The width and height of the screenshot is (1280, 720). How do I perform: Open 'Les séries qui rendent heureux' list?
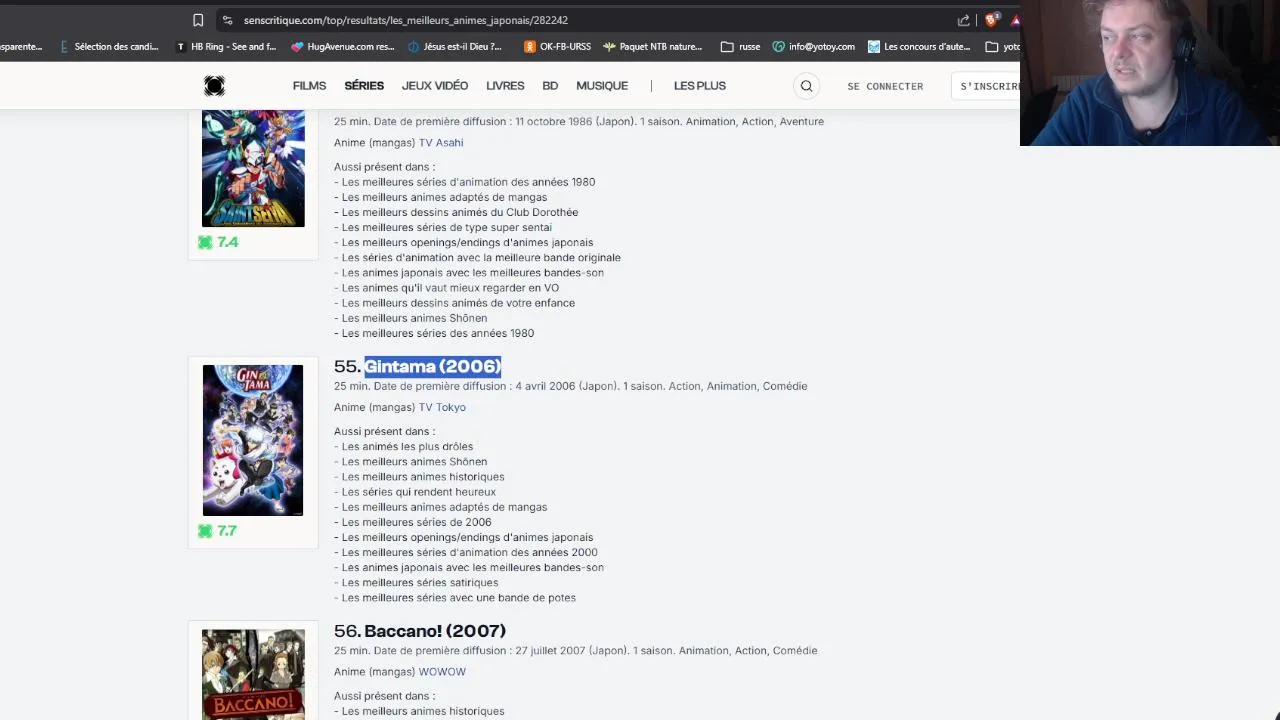419,492
